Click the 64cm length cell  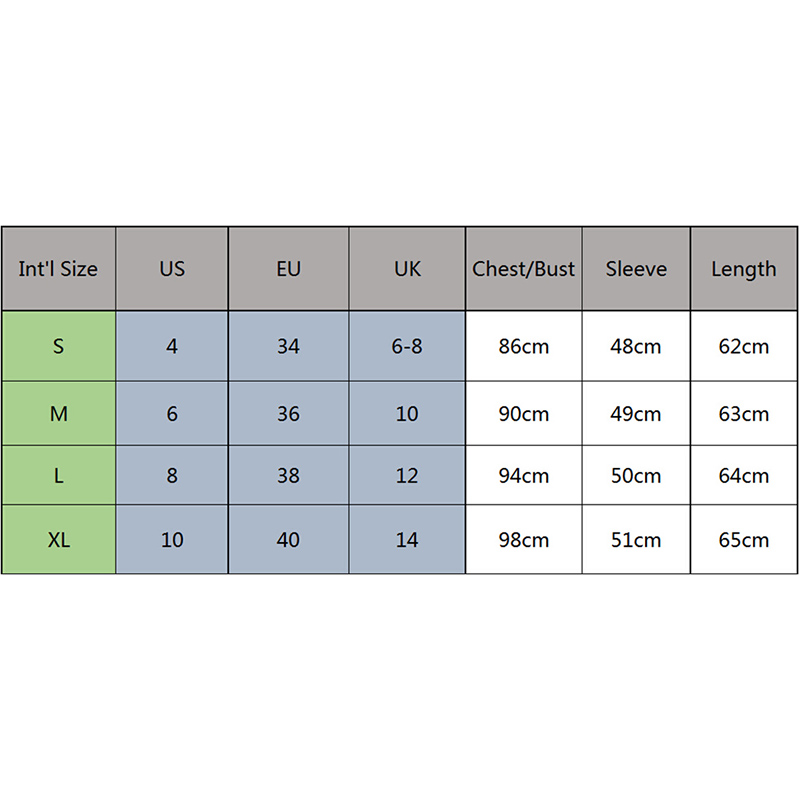(744, 476)
